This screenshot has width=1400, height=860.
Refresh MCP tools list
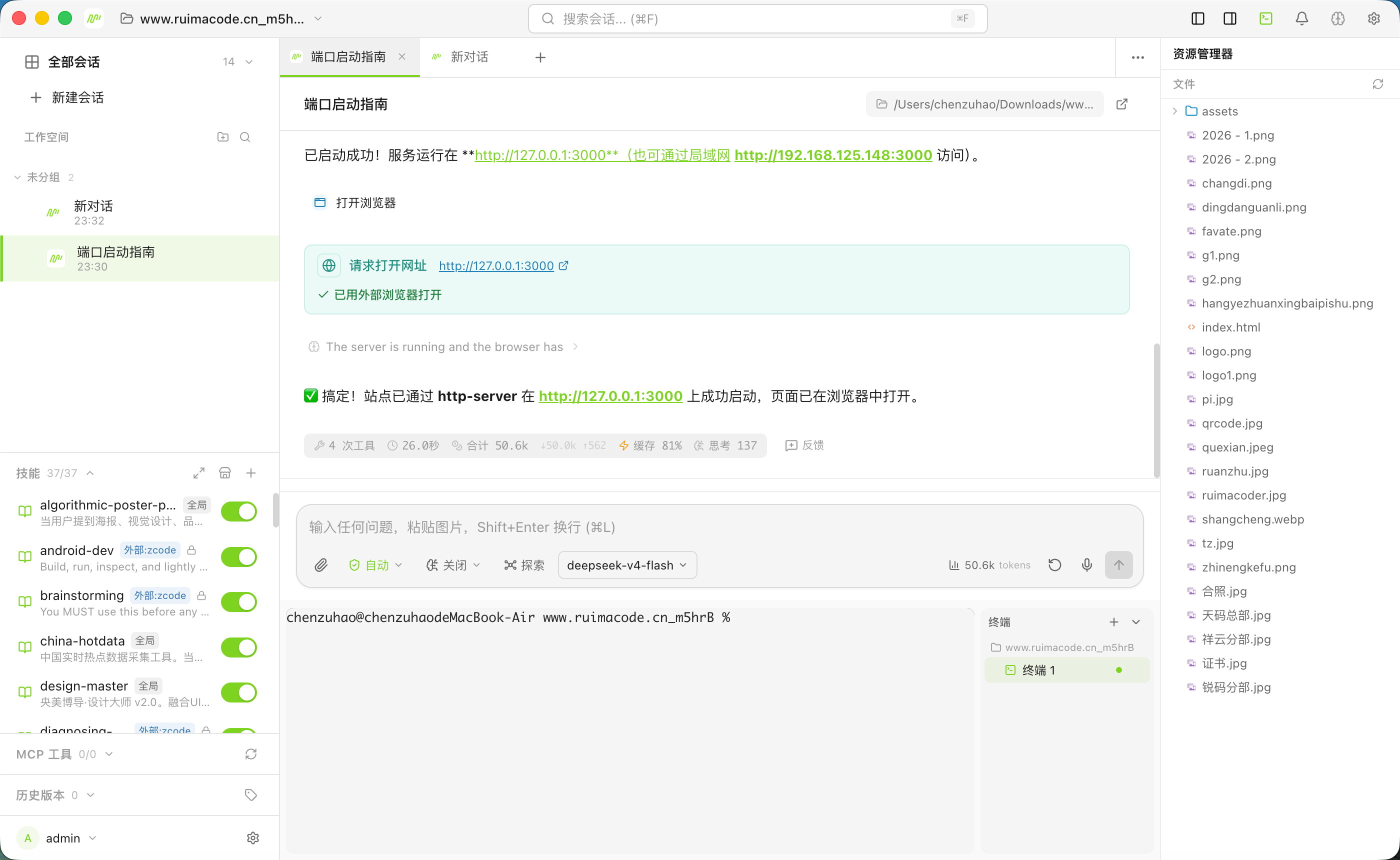(251, 753)
